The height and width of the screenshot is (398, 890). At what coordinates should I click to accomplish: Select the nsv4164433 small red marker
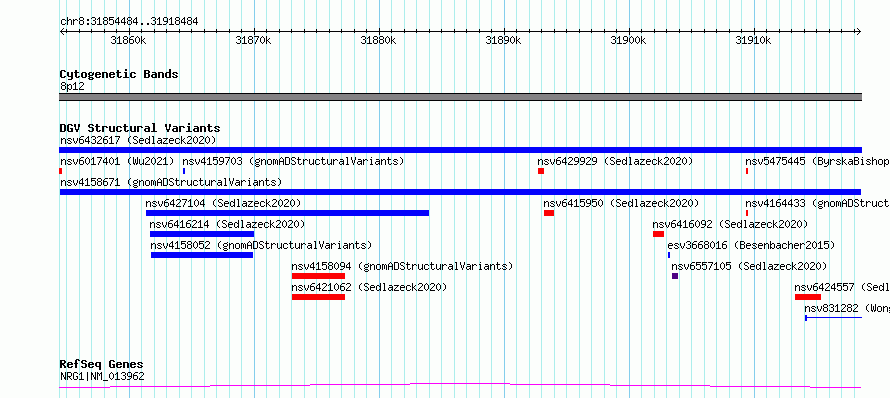click(x=747, y=213)
